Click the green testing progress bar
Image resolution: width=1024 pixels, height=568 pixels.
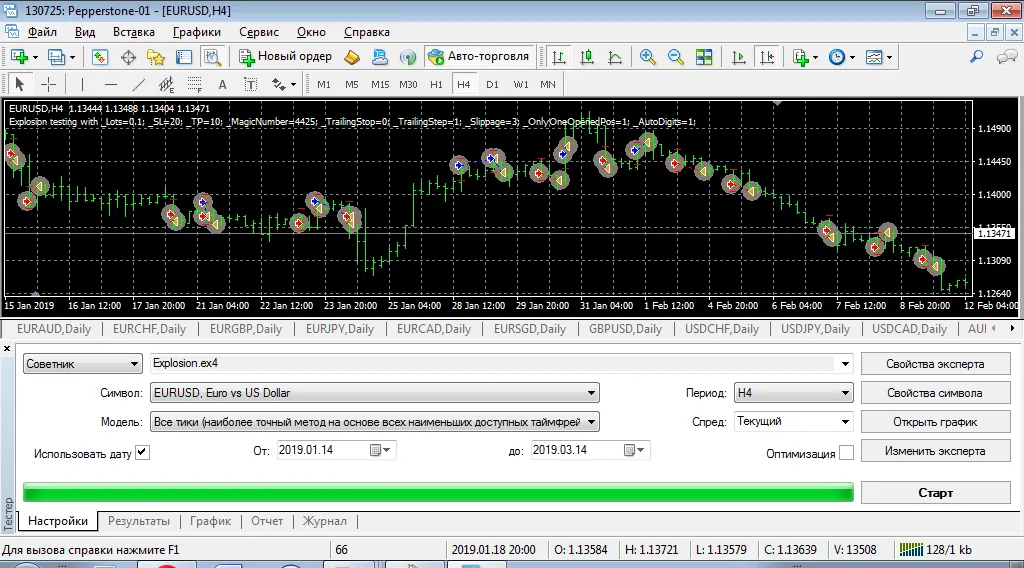point(438,492)
